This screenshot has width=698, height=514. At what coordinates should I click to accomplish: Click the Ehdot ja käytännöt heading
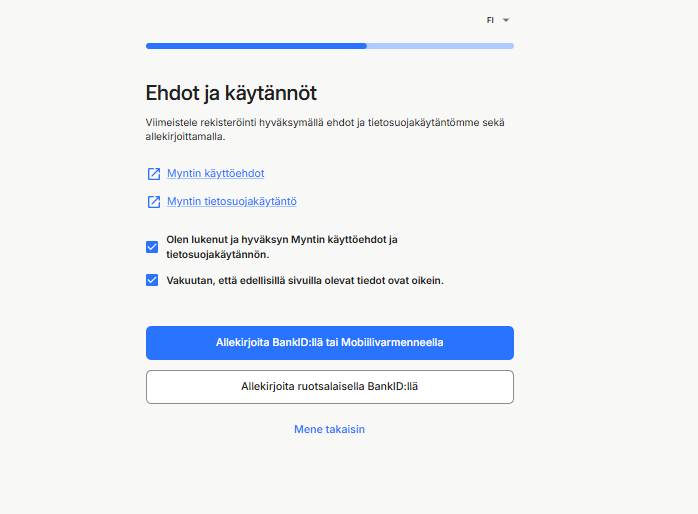click(x=231, y=93)
